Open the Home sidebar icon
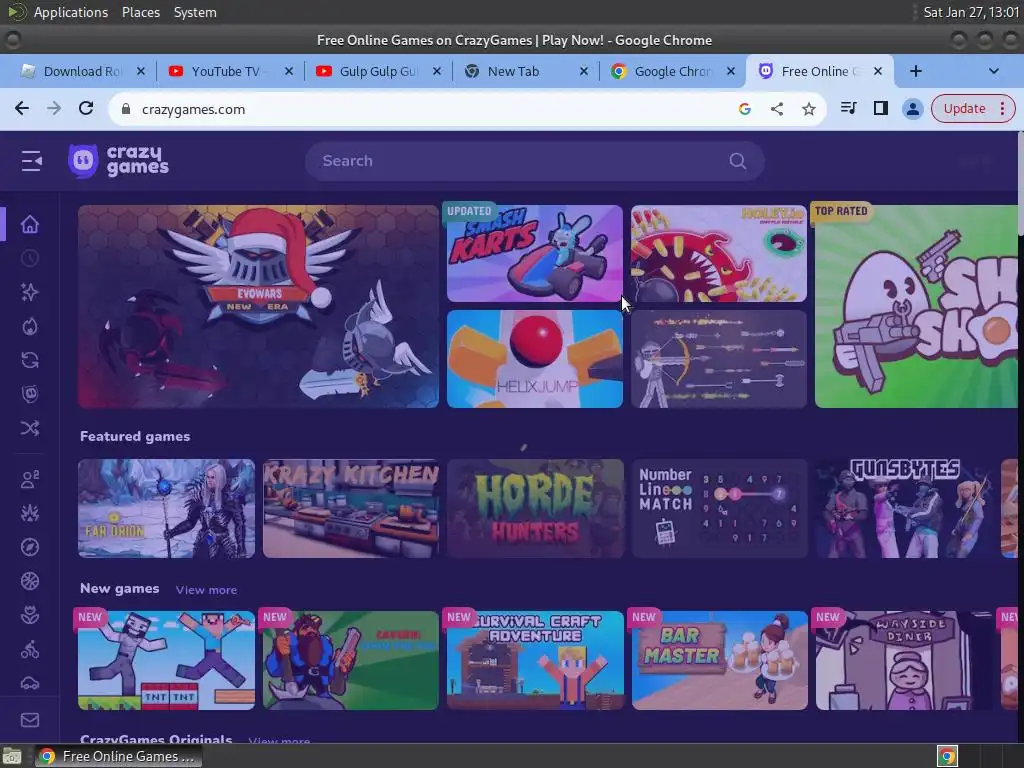The width and height of the screenshot is (1024, 768). tap(29, 224)
